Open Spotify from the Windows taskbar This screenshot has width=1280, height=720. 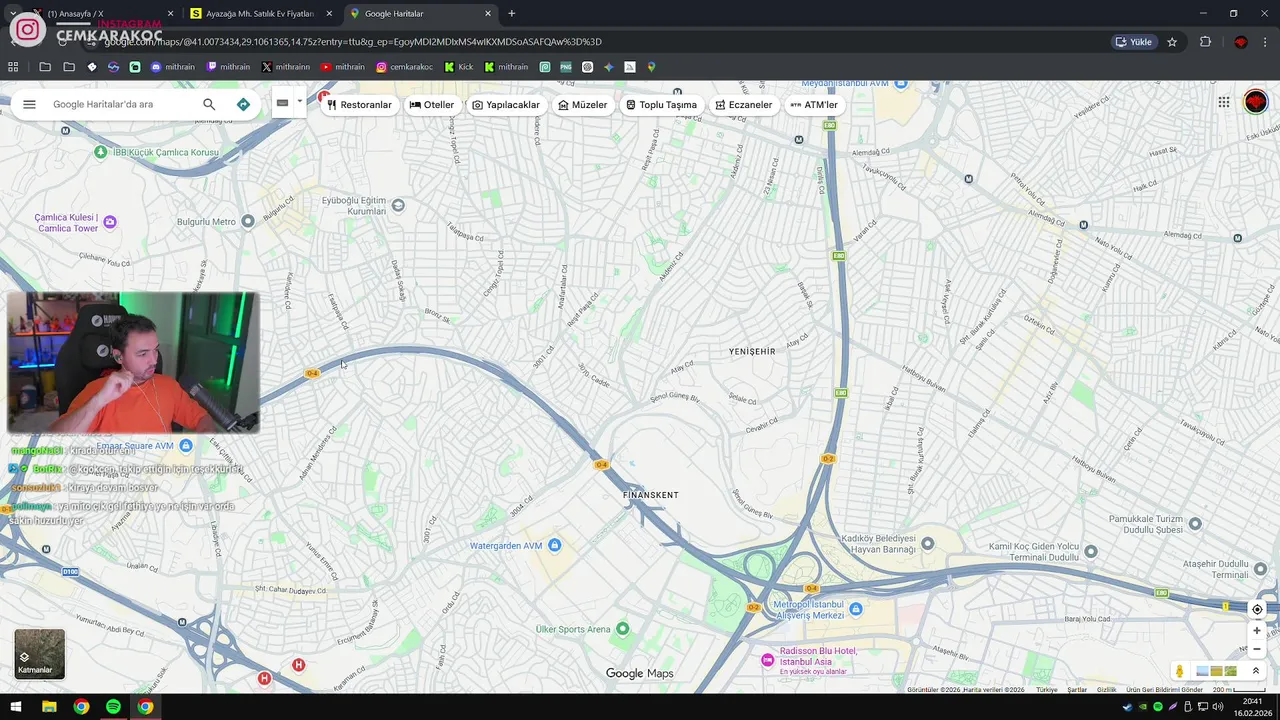pos(113,707)
